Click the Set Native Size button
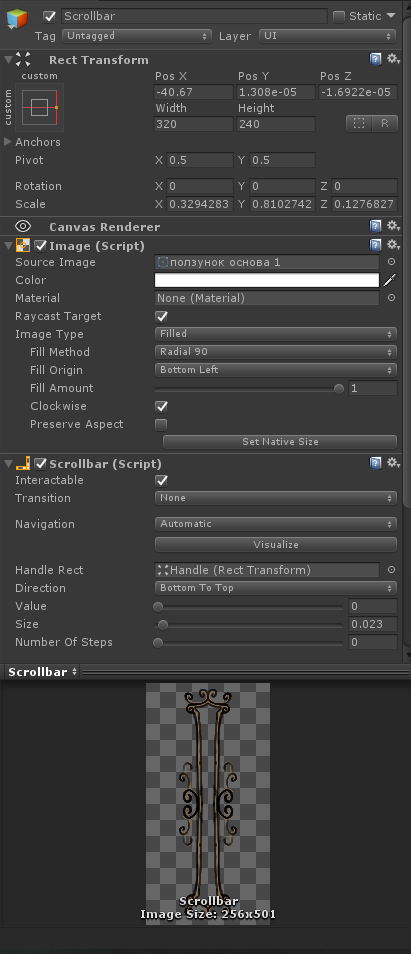The height and width of the screenshot is (954, 411). [280, 442]
